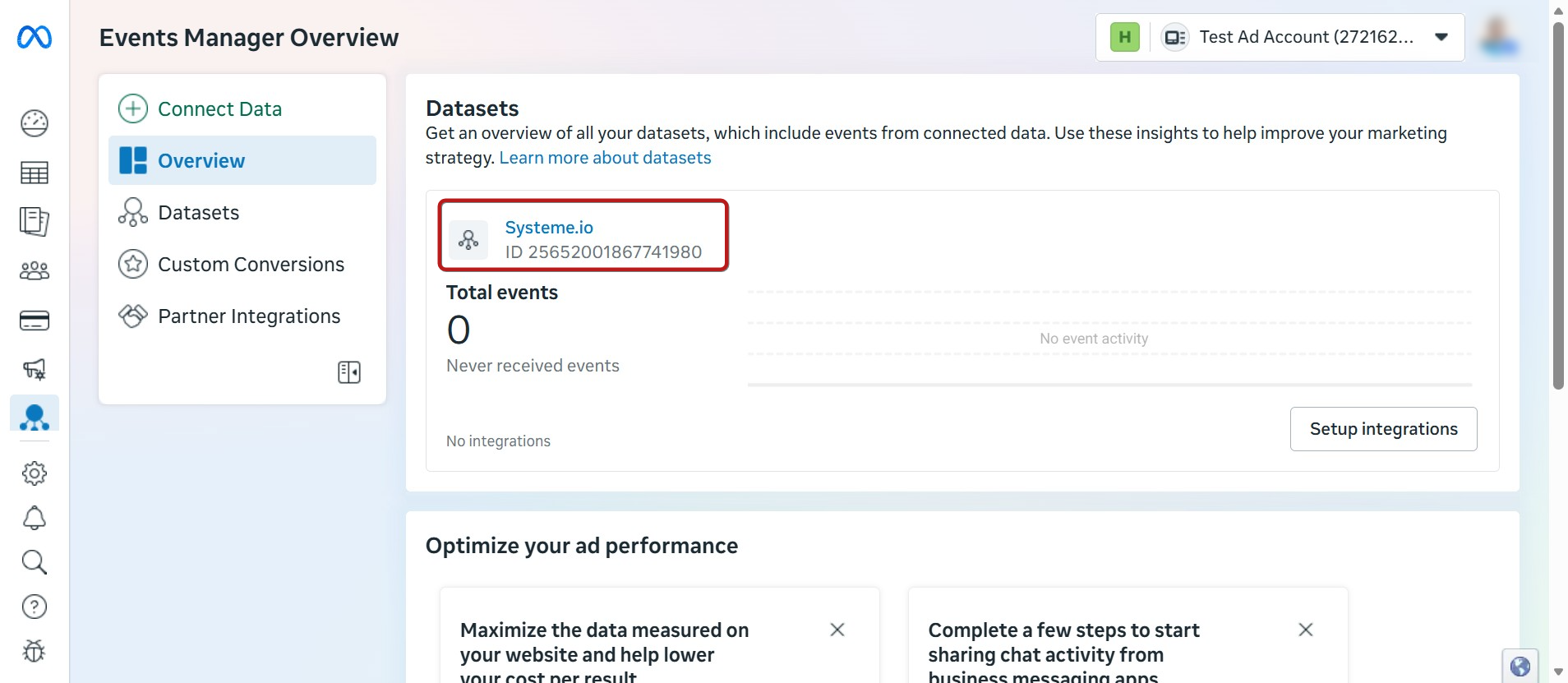Dismiss the sharing chat activity card

point(1306,630)
